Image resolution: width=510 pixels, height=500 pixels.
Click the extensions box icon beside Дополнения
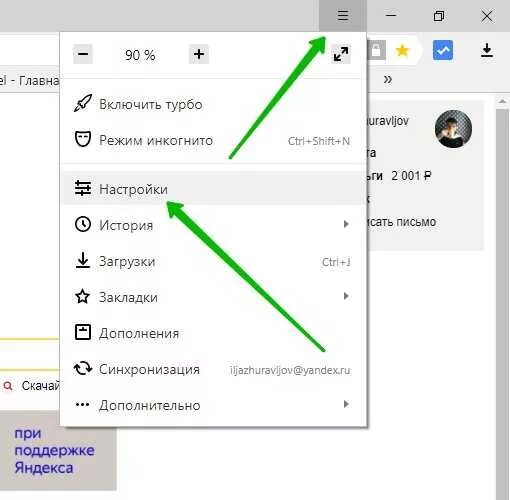click(x=82, y=332)
